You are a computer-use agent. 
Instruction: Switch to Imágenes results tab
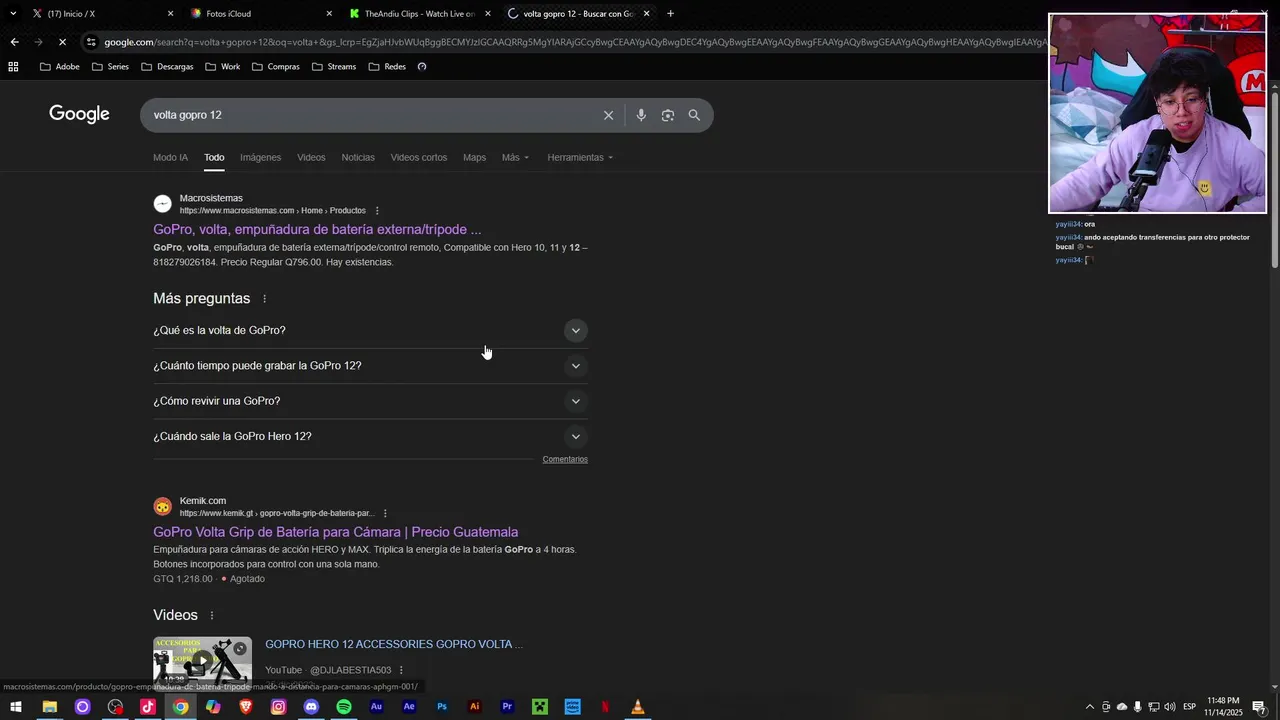[260, 158]
